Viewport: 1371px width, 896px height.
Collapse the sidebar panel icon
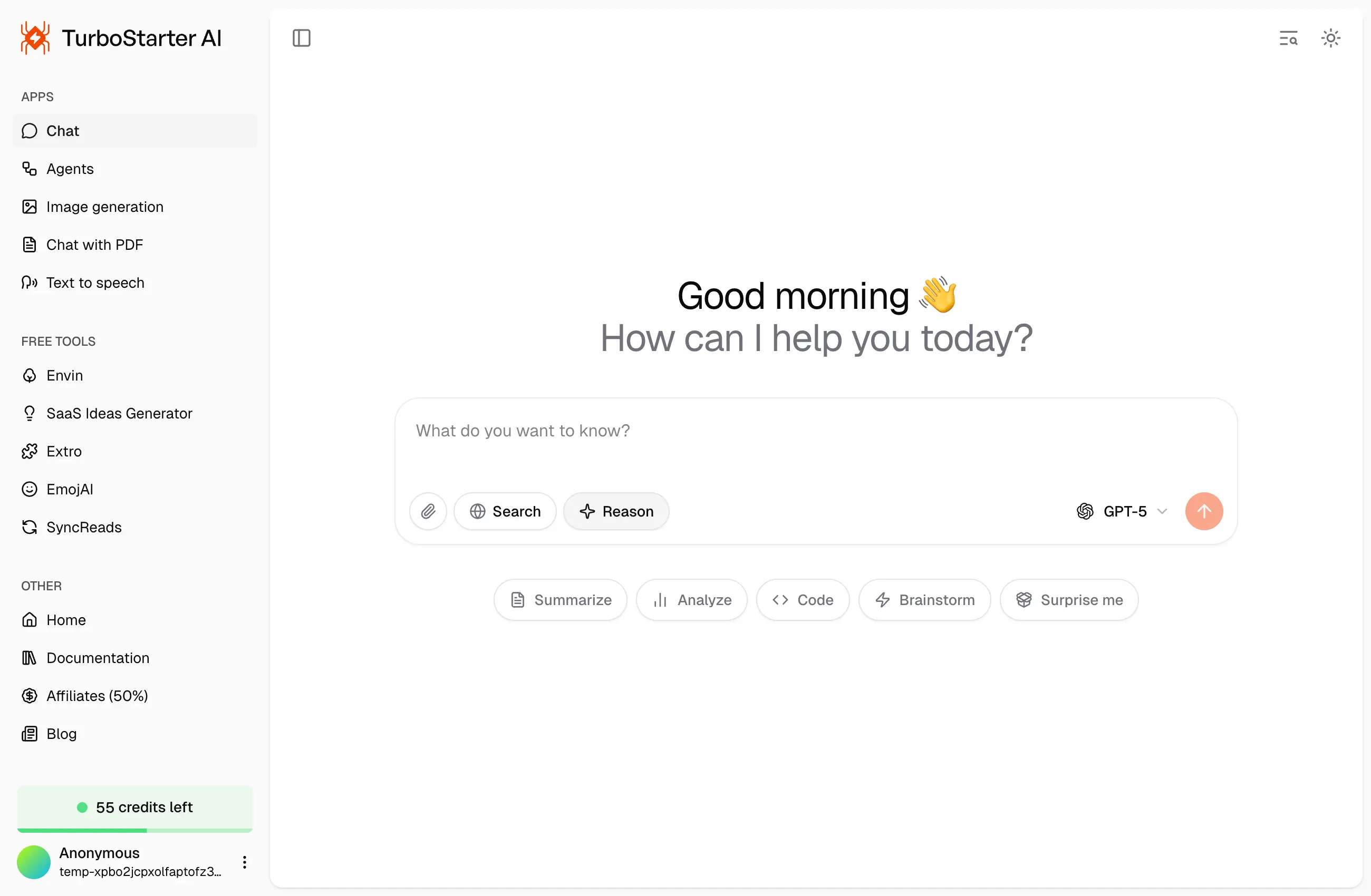(x=301, y=38)
